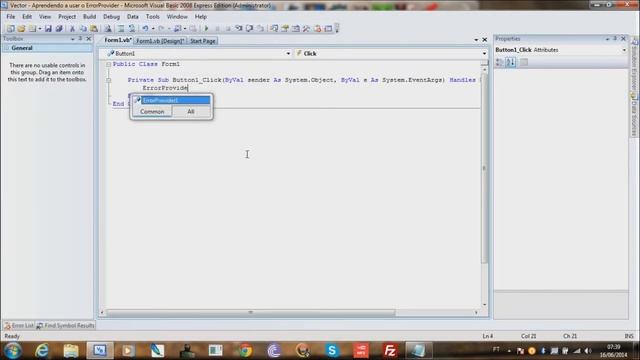Click the horizontal scrollbar of code editor

(251, 312)
